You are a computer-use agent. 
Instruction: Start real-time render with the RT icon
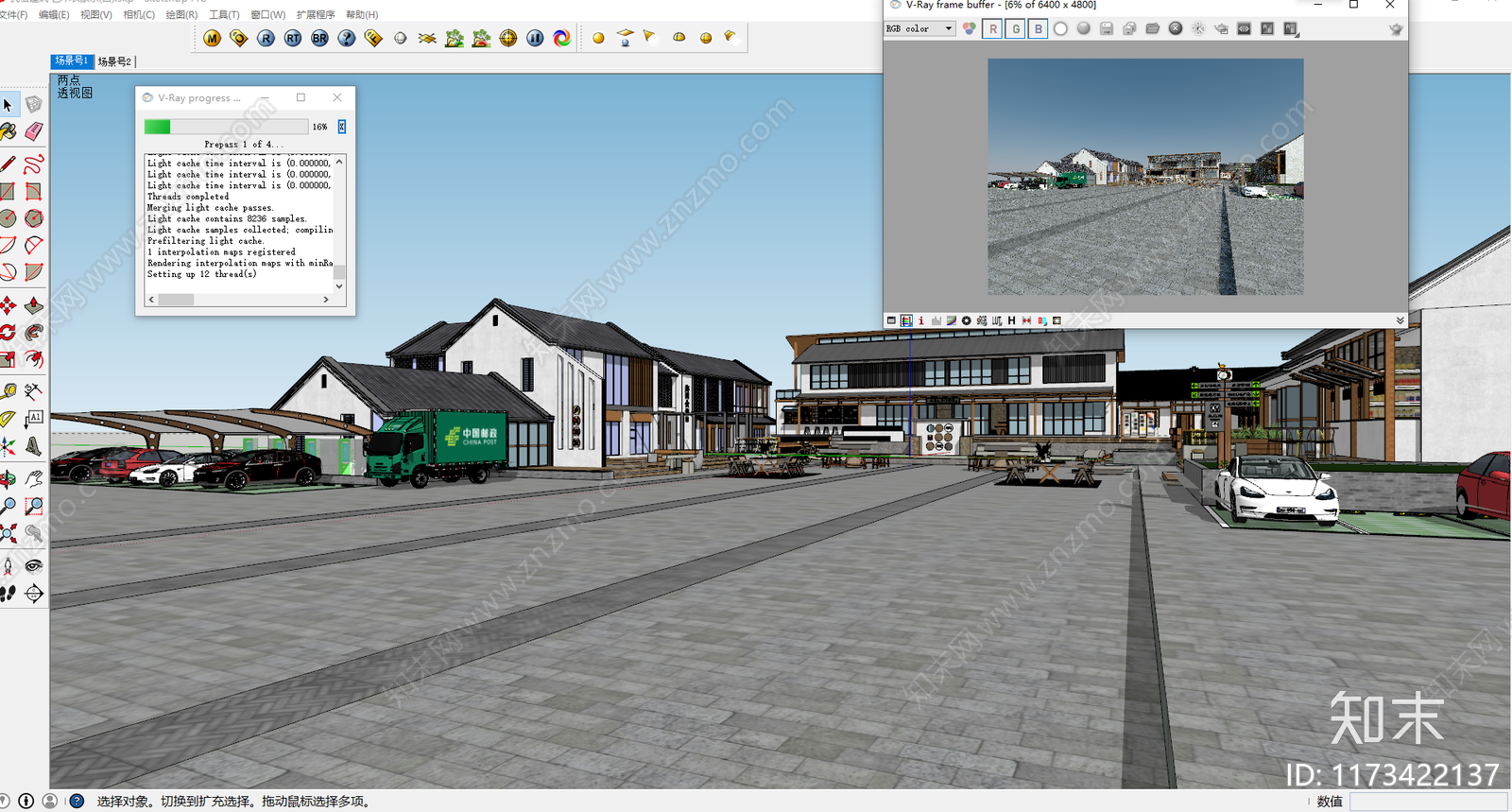[293, 39]
